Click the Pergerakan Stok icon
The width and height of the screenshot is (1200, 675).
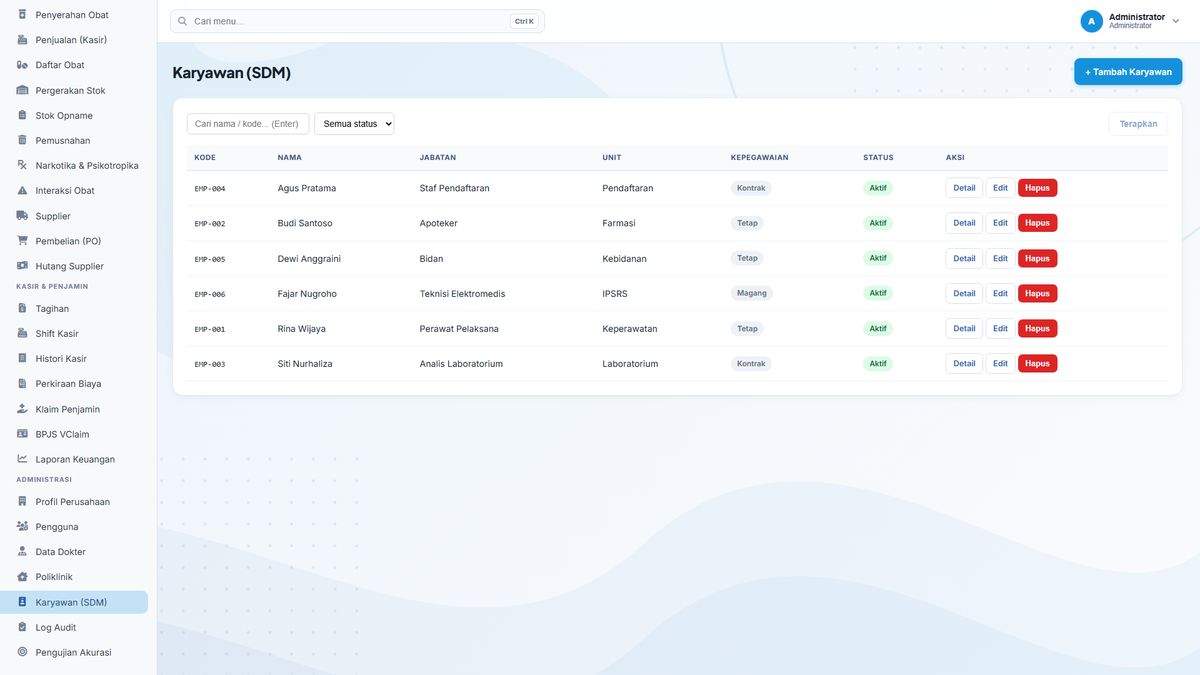click(22, 90)
